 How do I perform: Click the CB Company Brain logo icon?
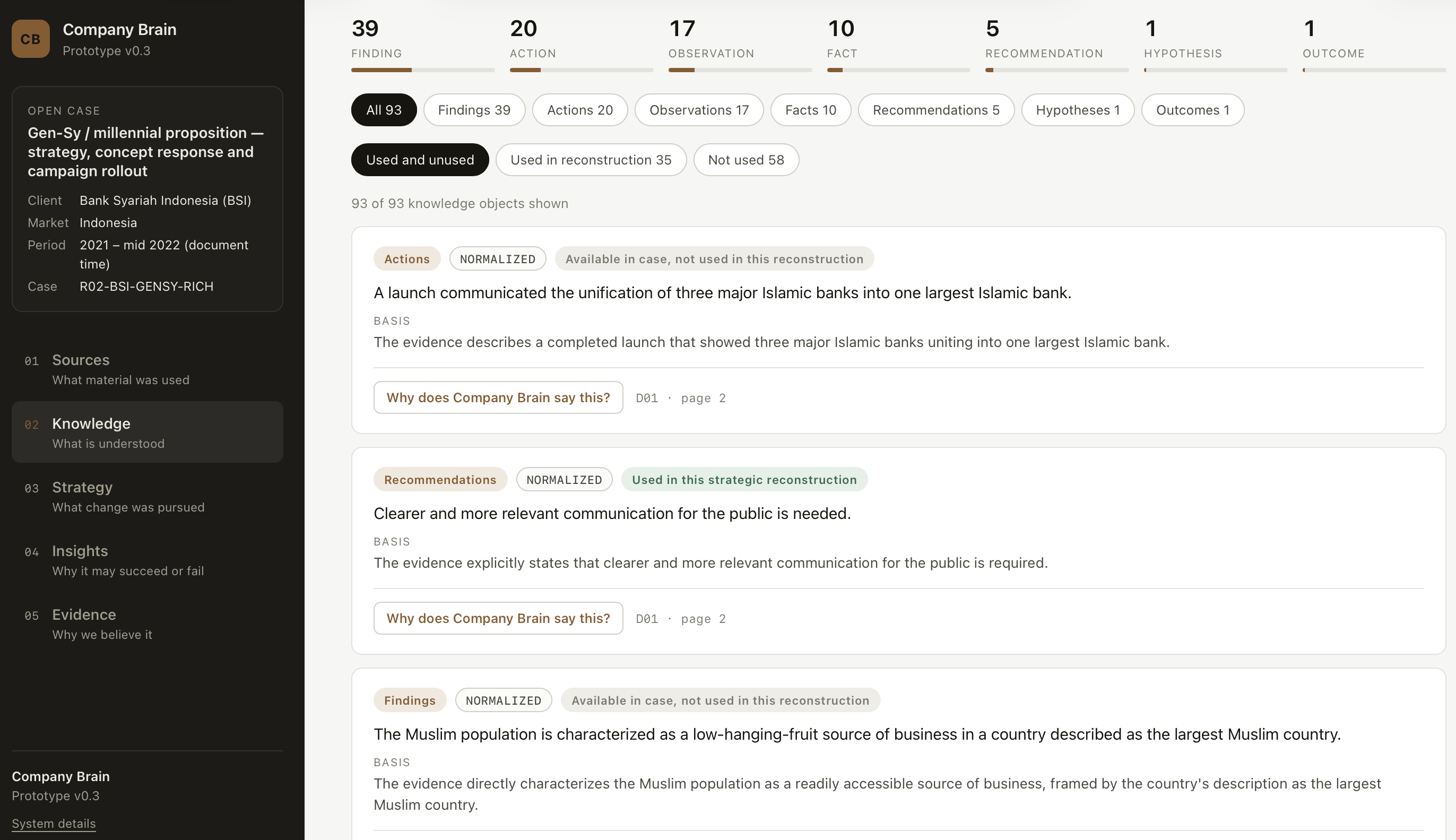[x=31, y=39]
